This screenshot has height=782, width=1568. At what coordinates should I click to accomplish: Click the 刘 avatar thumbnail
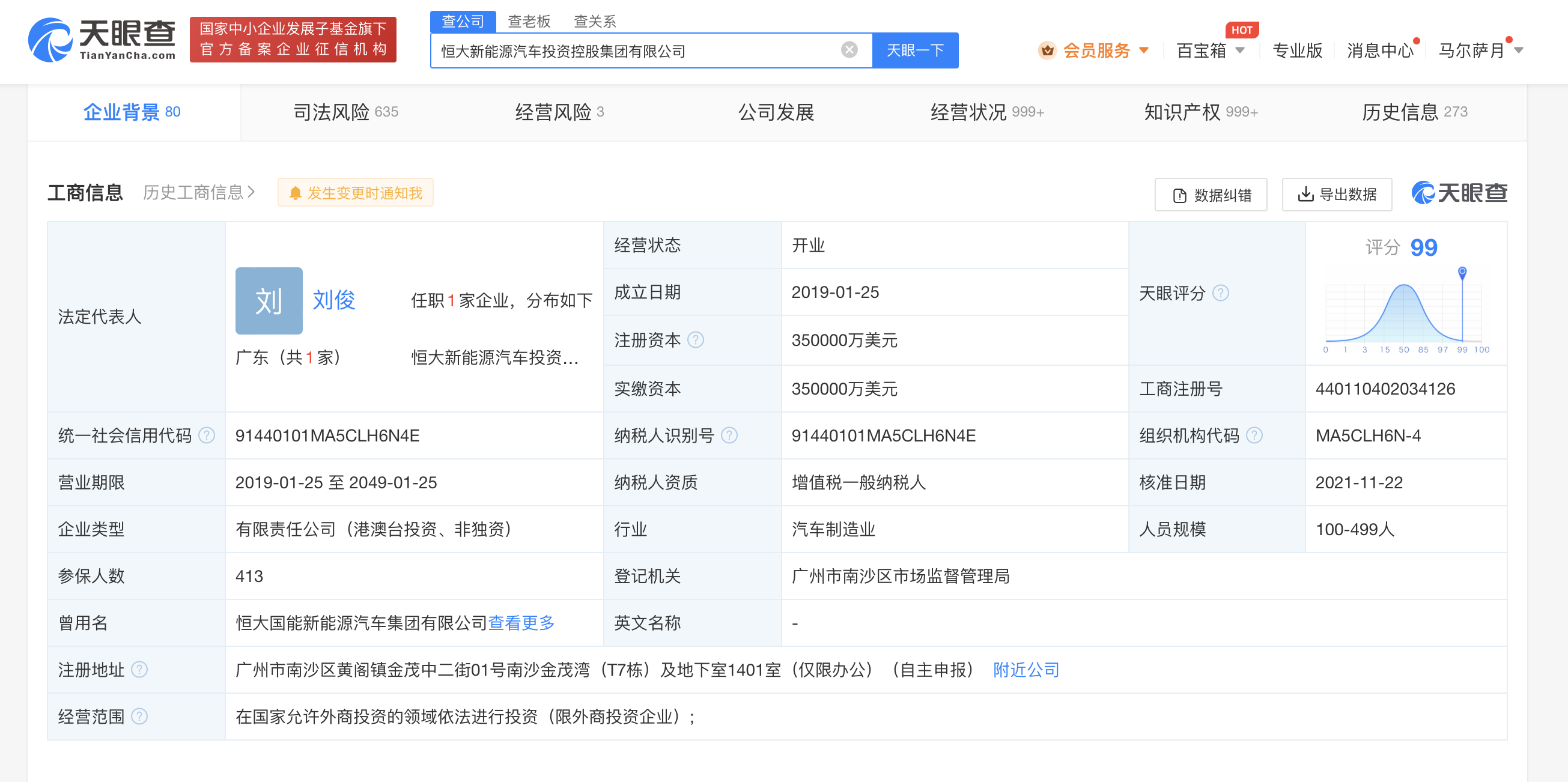point(269,301)
